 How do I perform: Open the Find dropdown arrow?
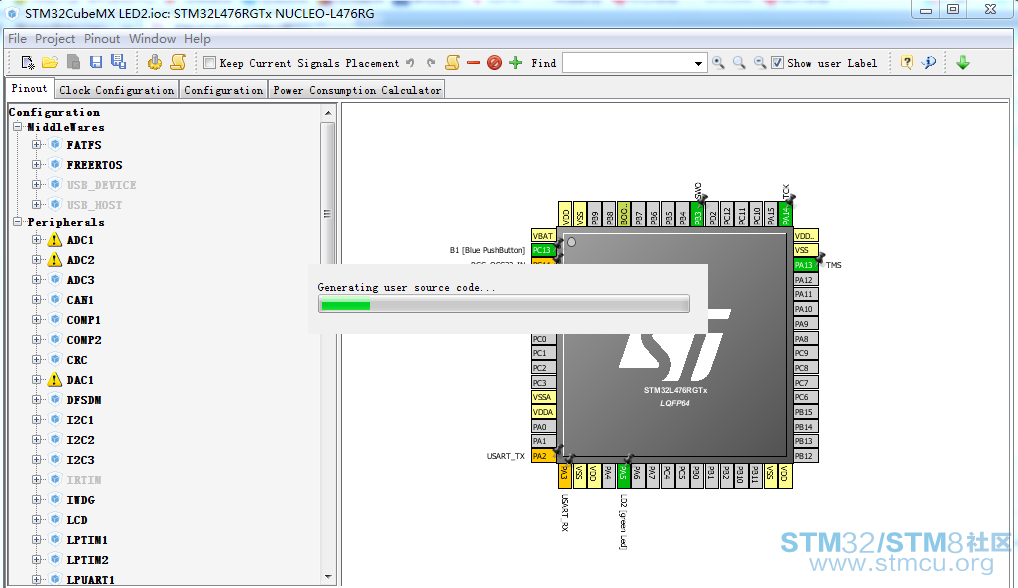coord(698,64)
